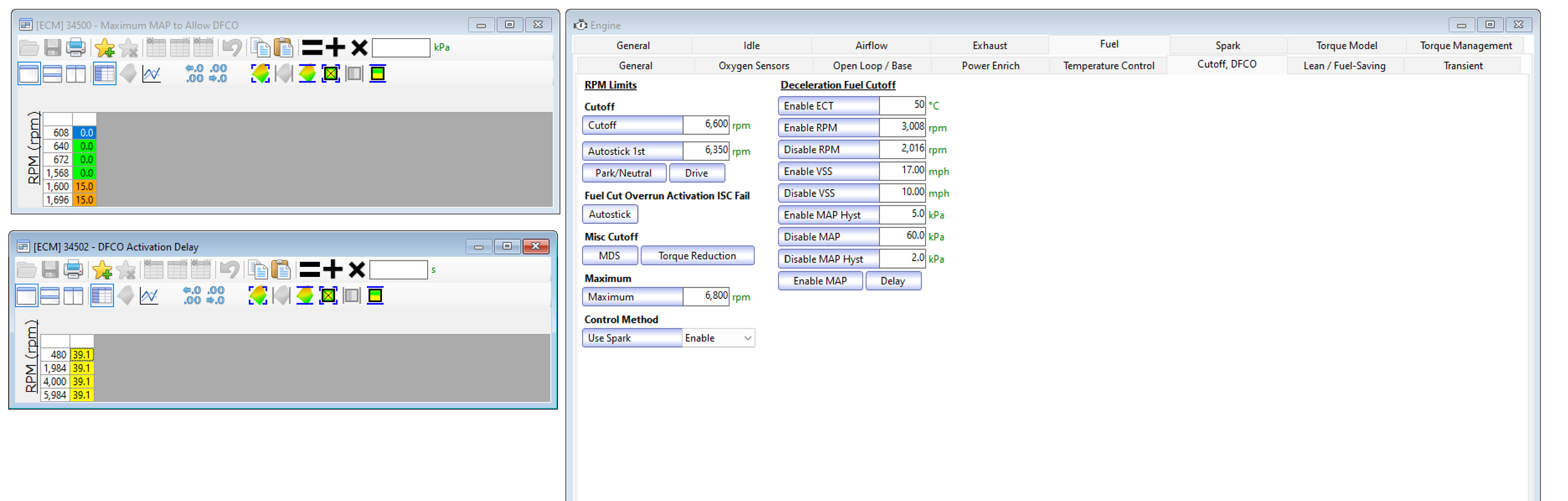Switch Maximum MAP window to line graph view
1568x501 pixels.
[x=151, y=73]
